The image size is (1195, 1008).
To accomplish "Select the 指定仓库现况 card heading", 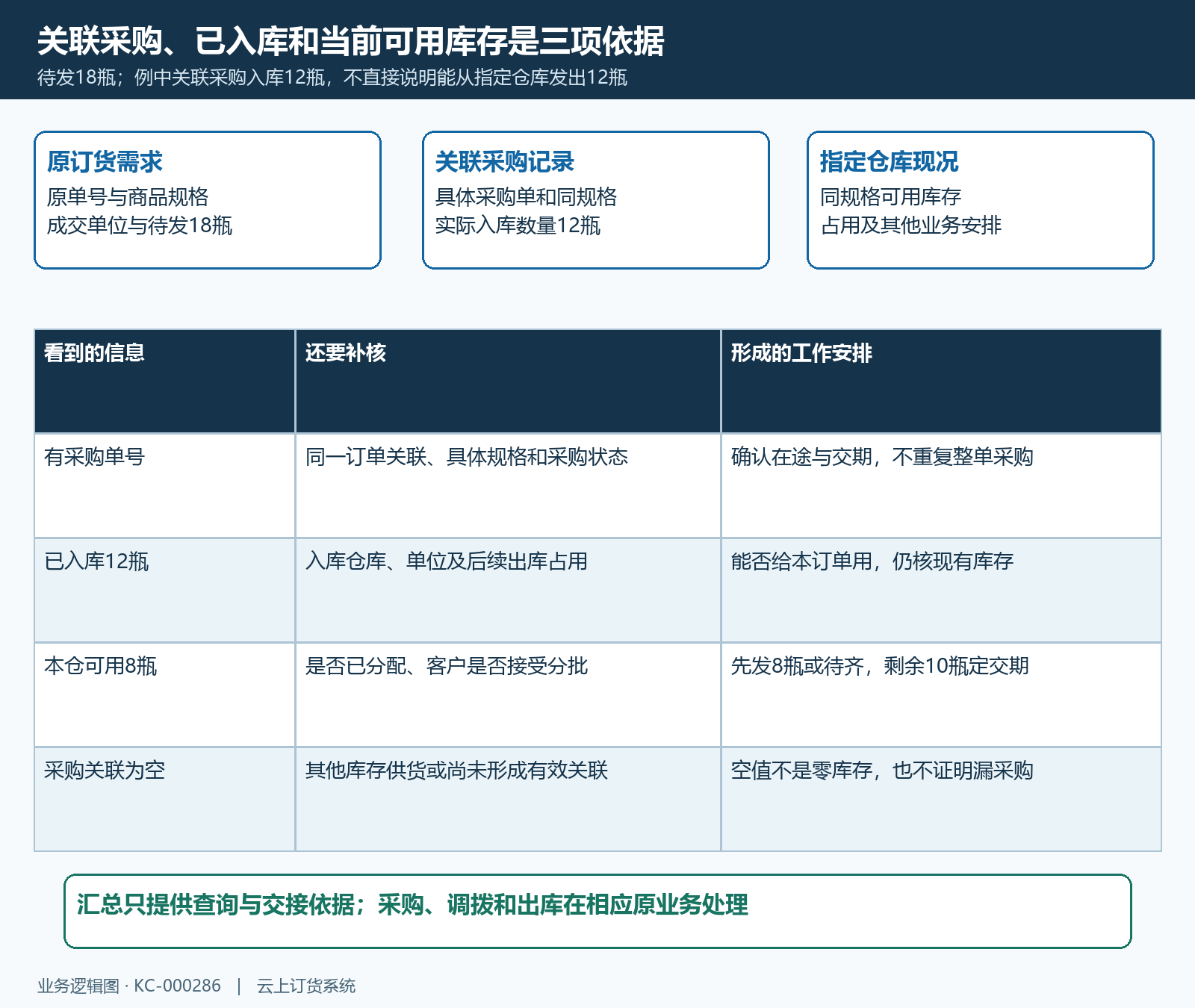I will click(x=889, y=162).
